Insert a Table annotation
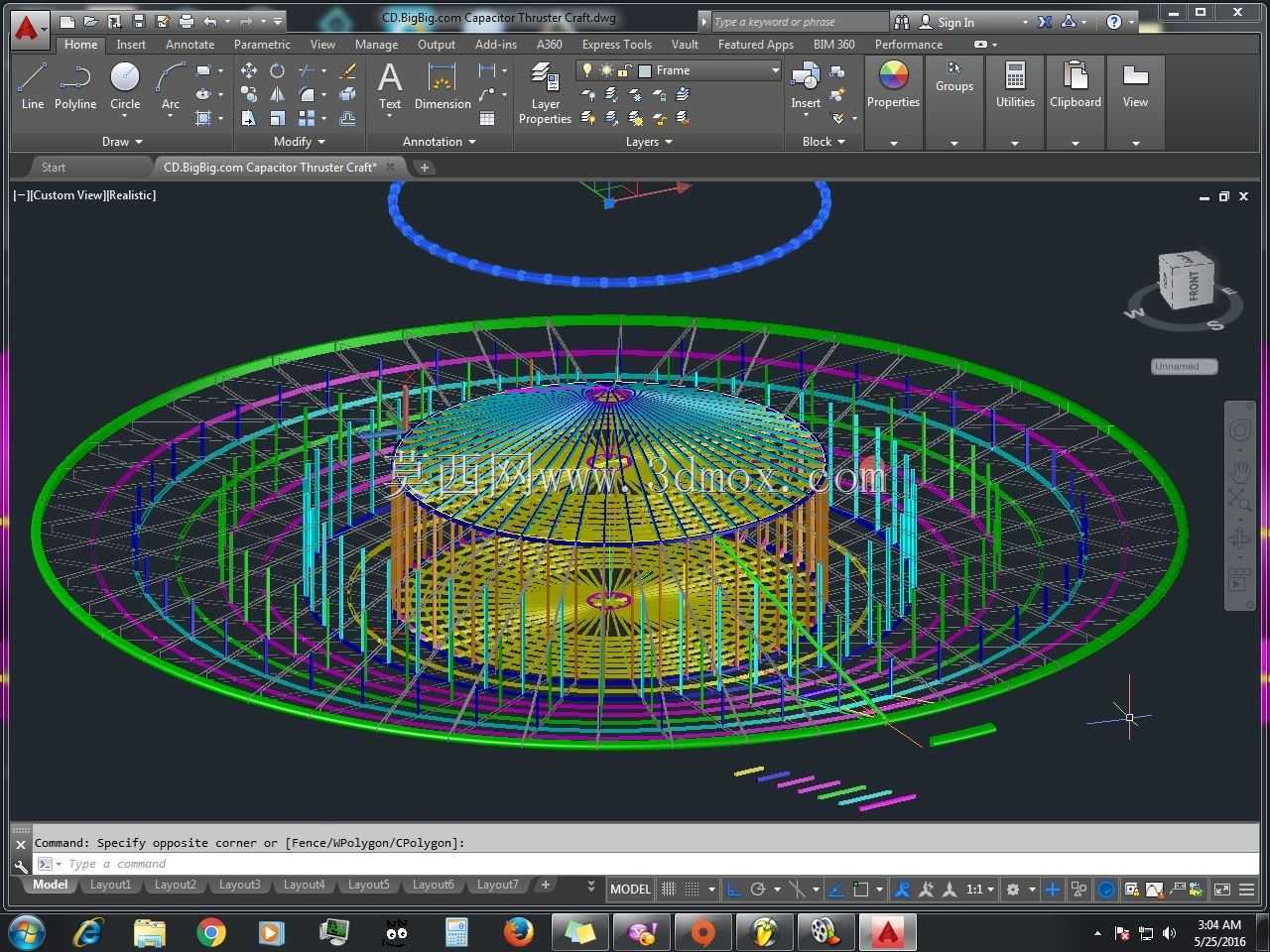 click(487, 118)
